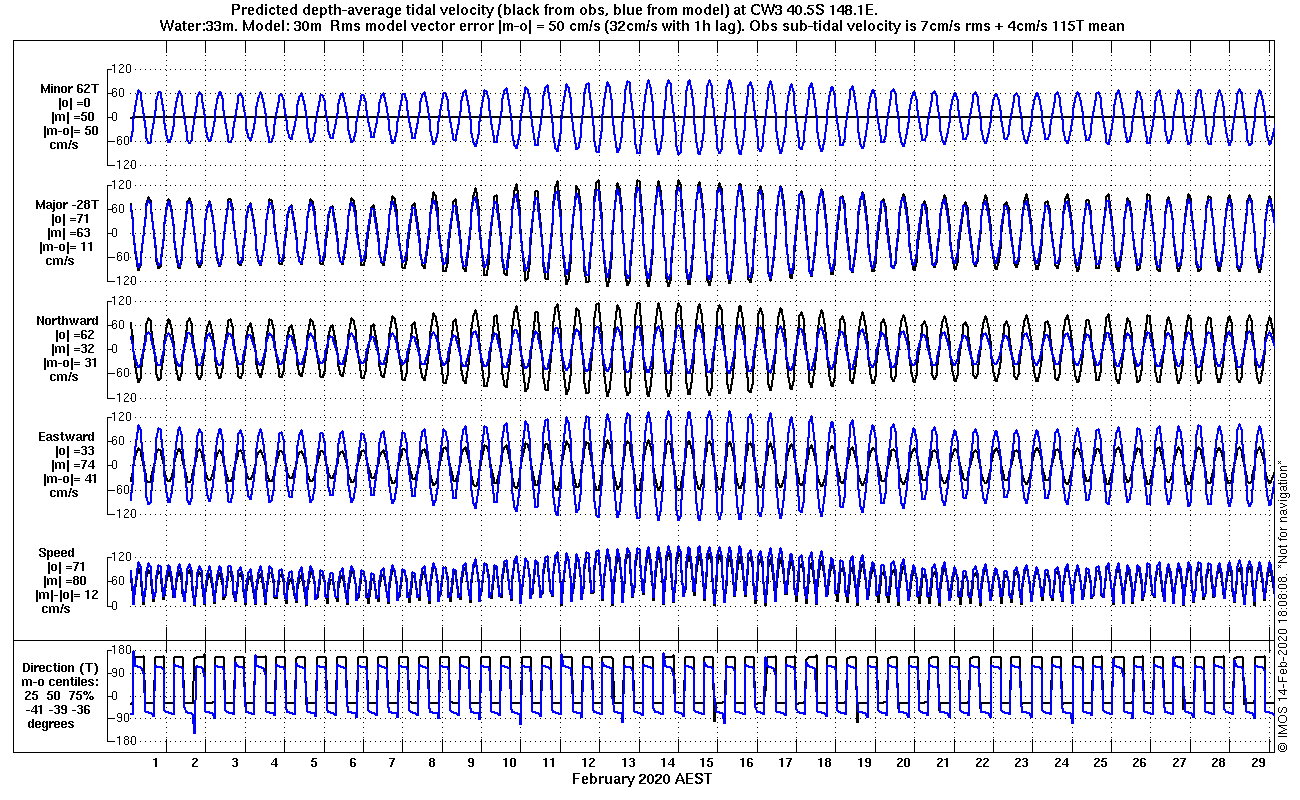The height and width of the screenshot is (800, 1300).
Task: Select the 'Major -28T' panel label
Action: pyautogui.click(x=68, y=205)
